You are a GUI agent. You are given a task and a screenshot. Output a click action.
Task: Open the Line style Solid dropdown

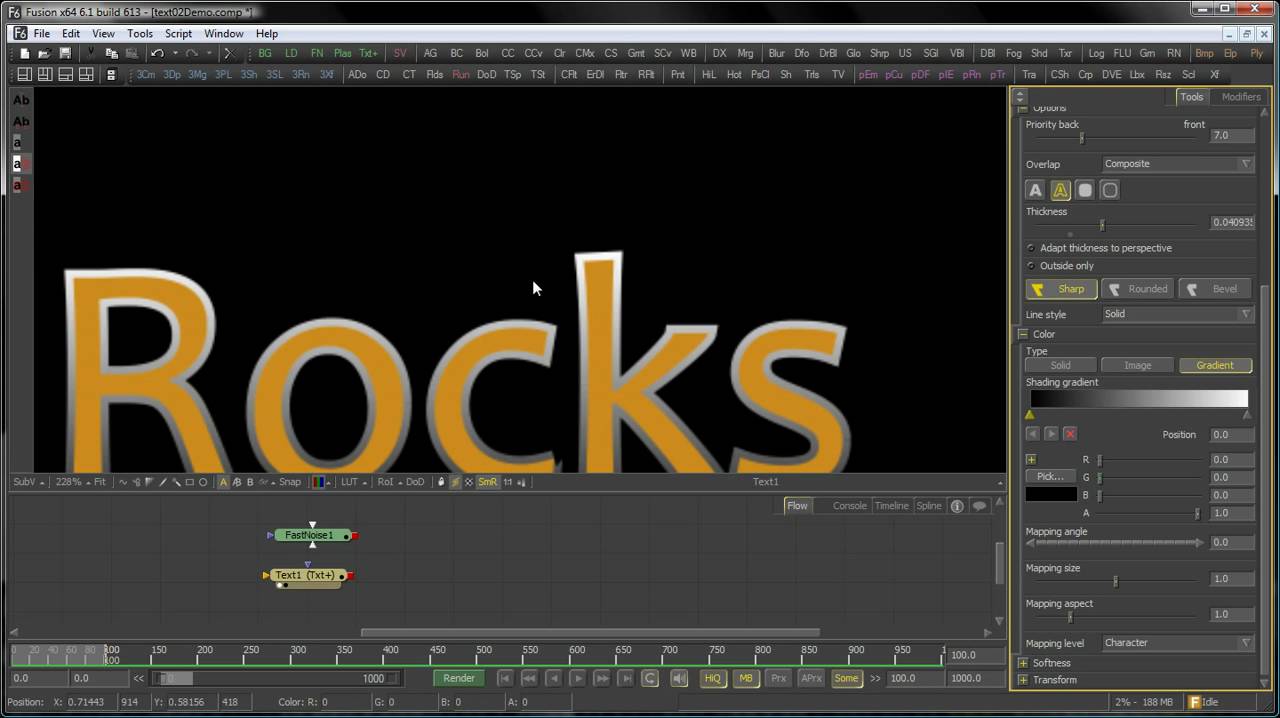click(1178, 314)
